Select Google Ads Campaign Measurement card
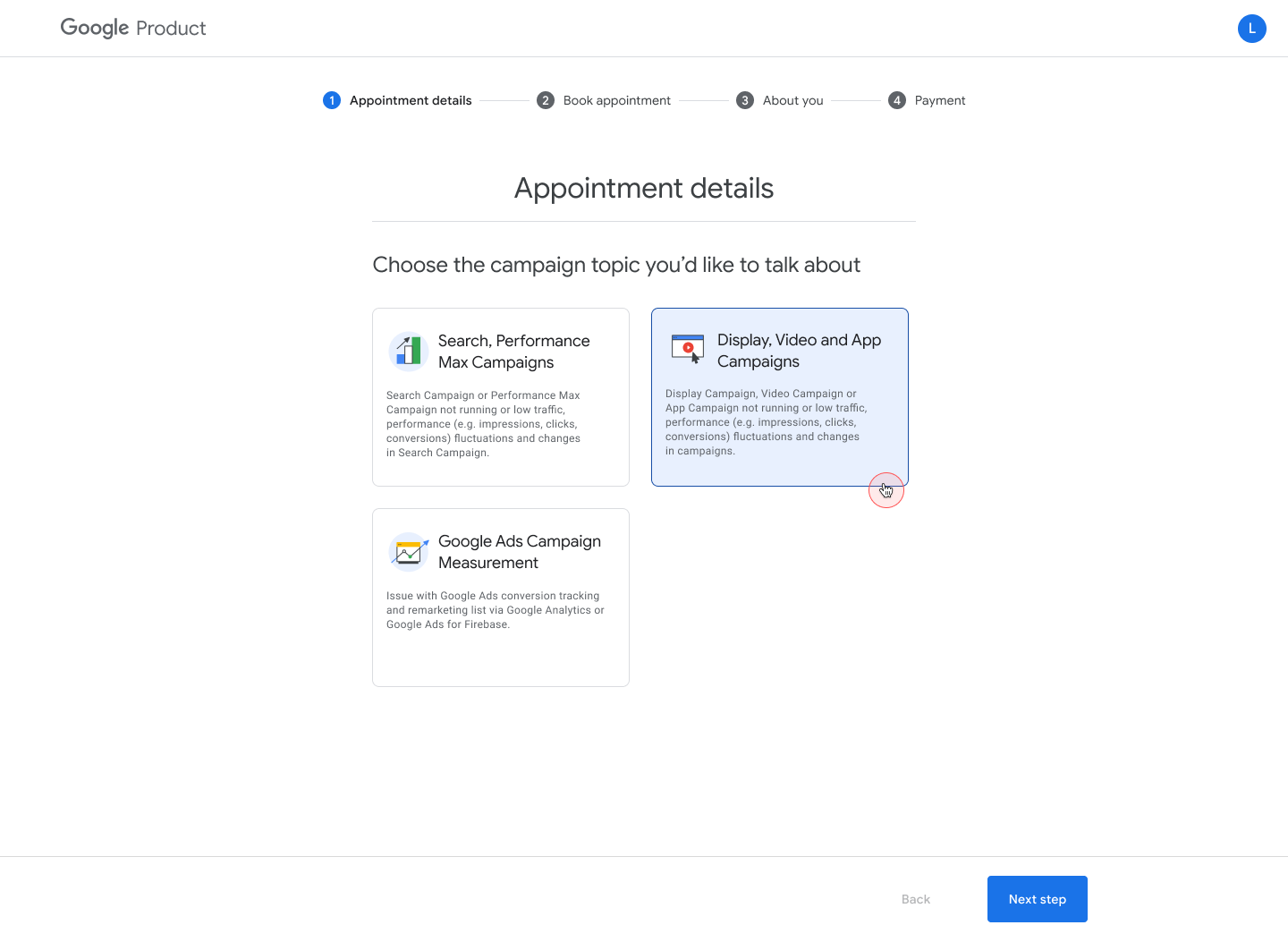 (501, 598)
